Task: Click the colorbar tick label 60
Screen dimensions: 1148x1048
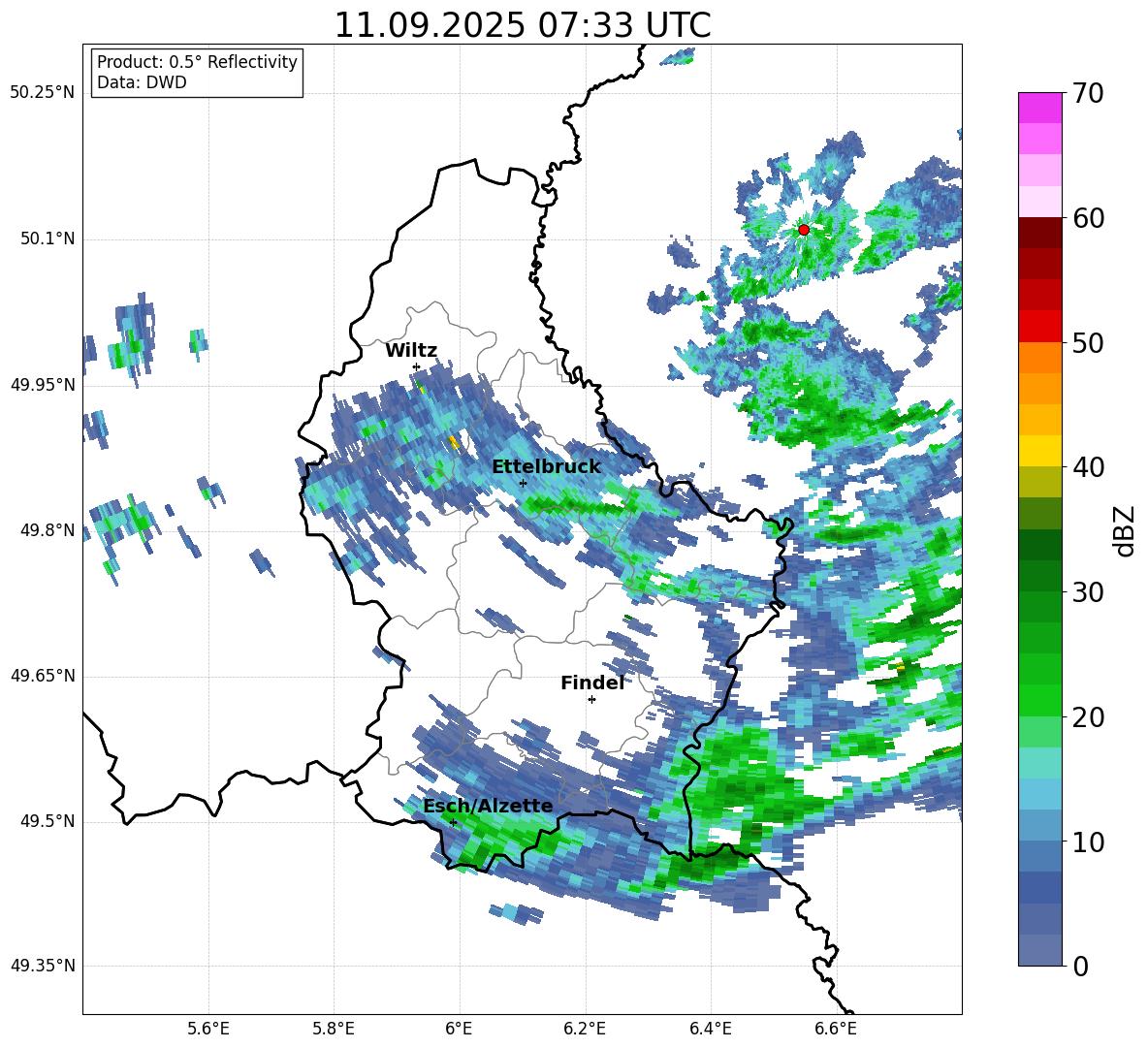Action: [1087, 218]
